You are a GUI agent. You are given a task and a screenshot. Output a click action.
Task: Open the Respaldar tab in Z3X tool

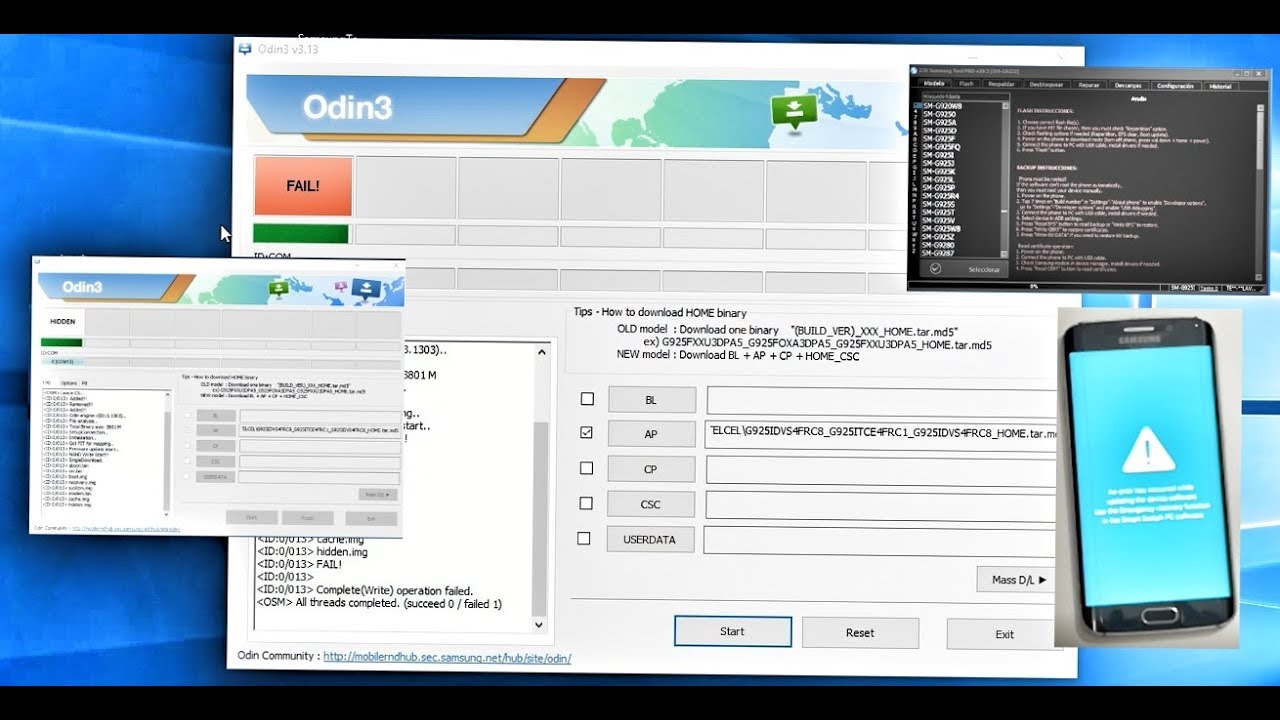click(1001, 85)
